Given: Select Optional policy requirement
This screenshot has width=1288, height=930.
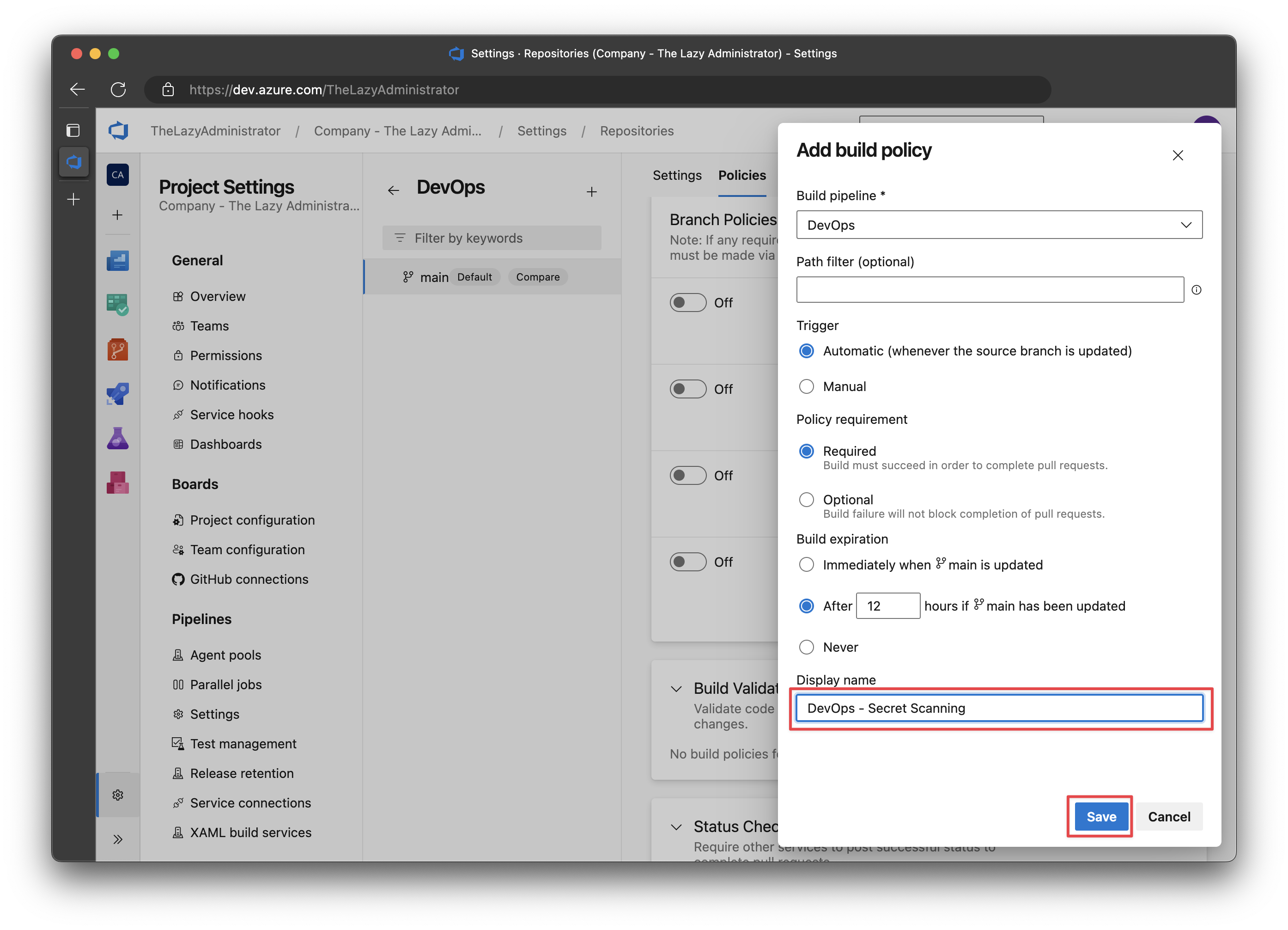Looking at the screenshot, I should (x=807, y=499).
